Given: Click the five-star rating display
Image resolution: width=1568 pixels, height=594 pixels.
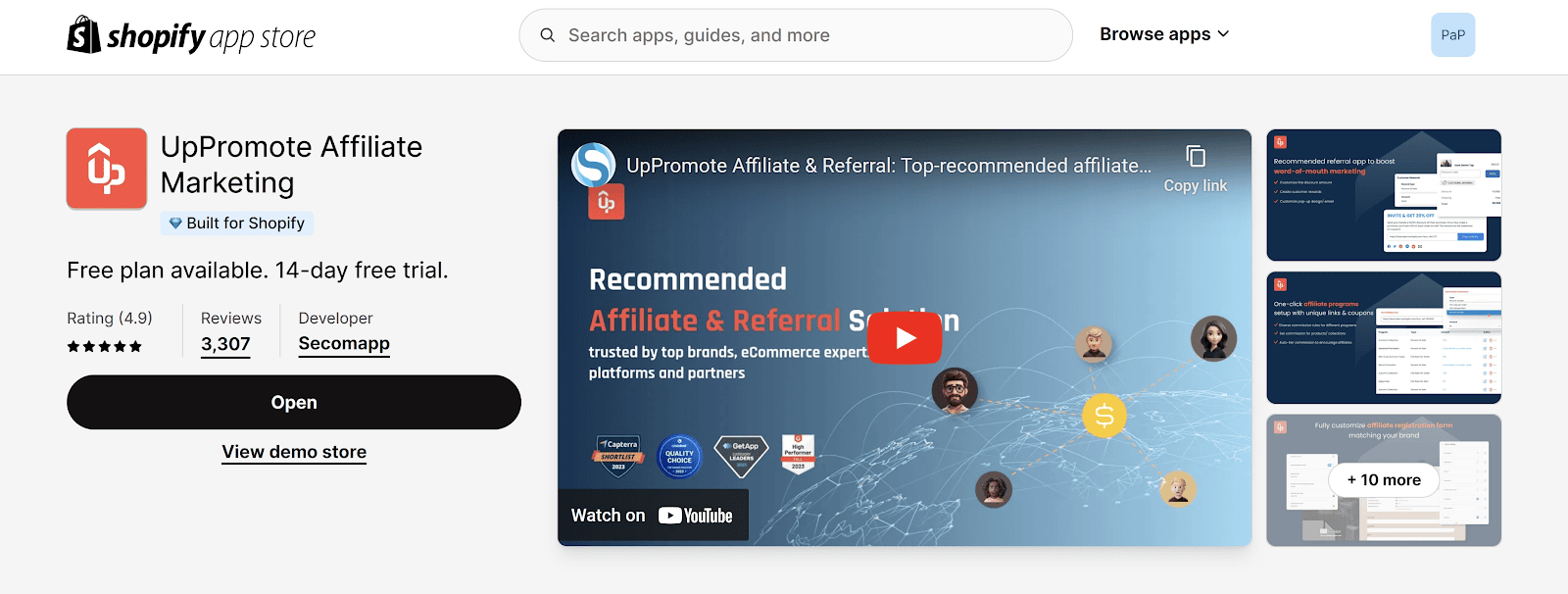Looking at the screenshot, I should click(105, 346).
